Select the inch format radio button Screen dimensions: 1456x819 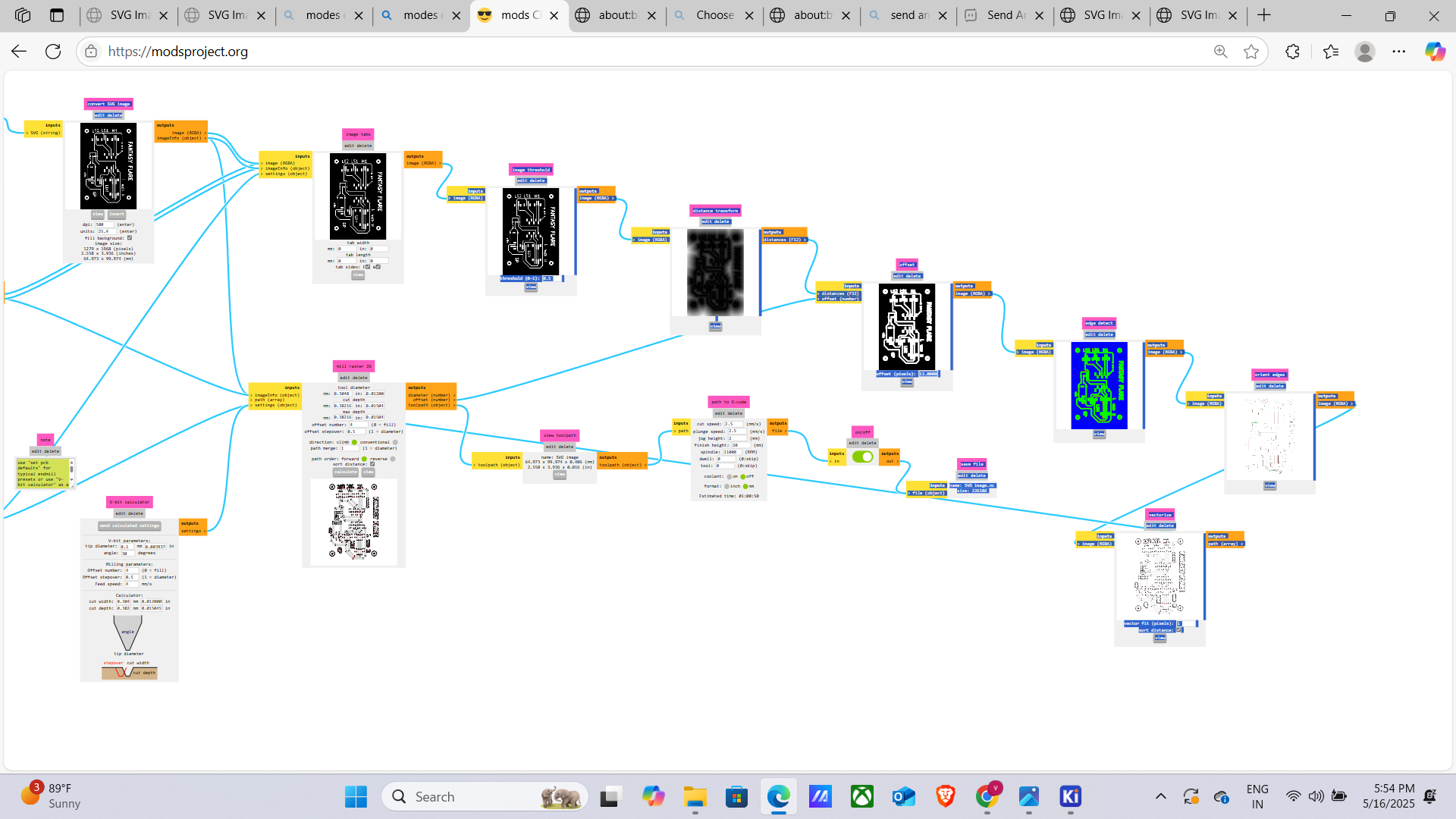726,486
